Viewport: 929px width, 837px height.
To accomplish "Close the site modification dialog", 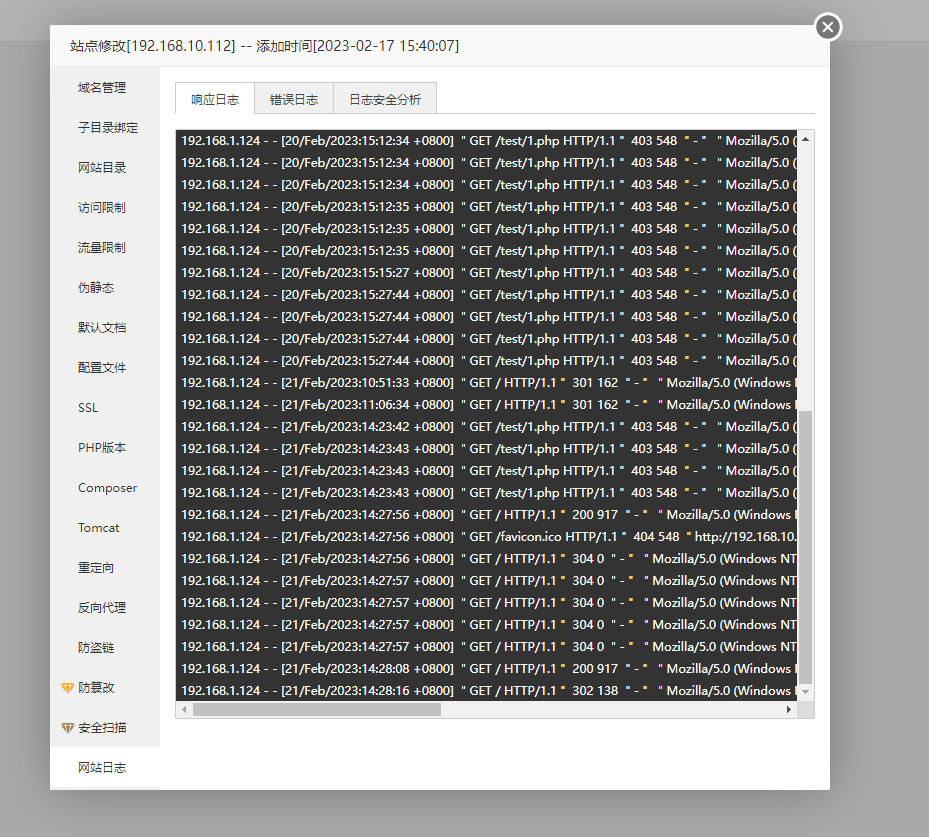I will click(x=828, y=27).
